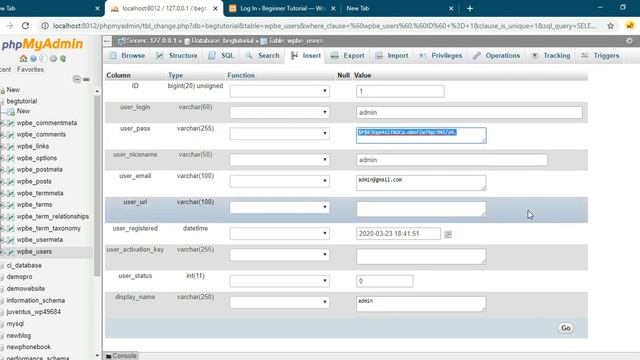Open function dropdown for user_status

coord(279,281)
